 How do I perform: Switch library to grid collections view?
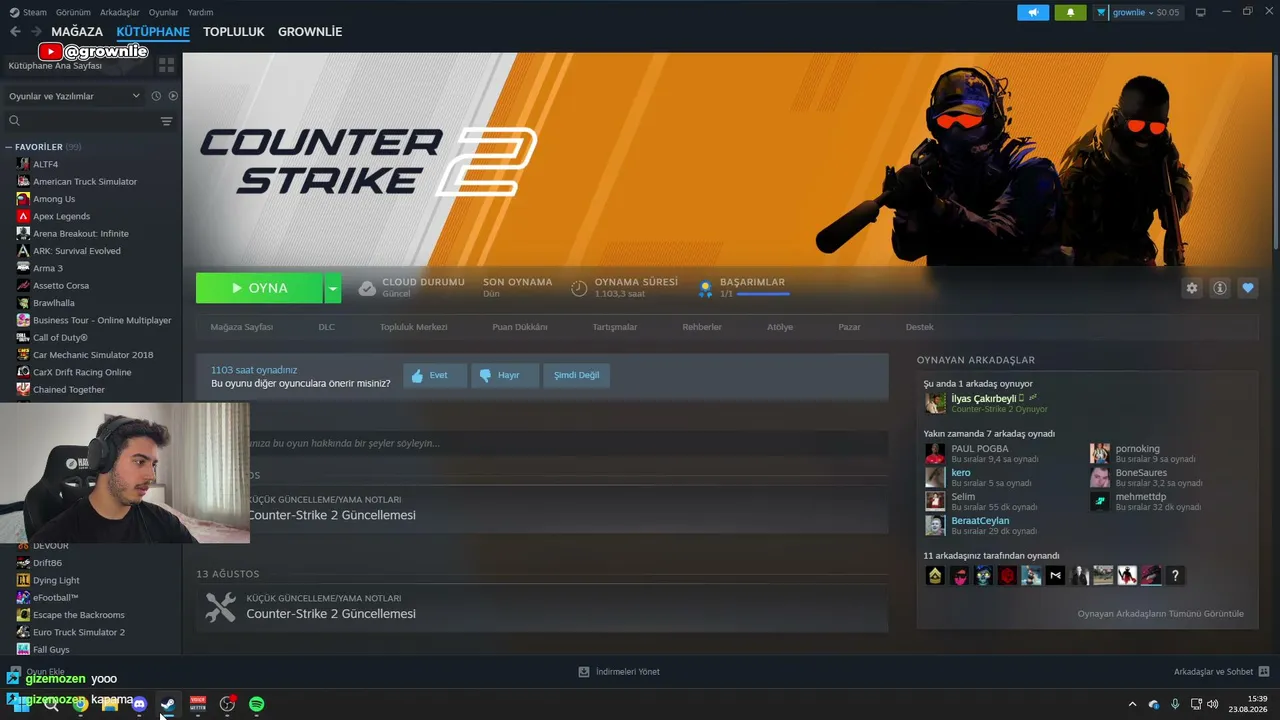coord(166,65)
